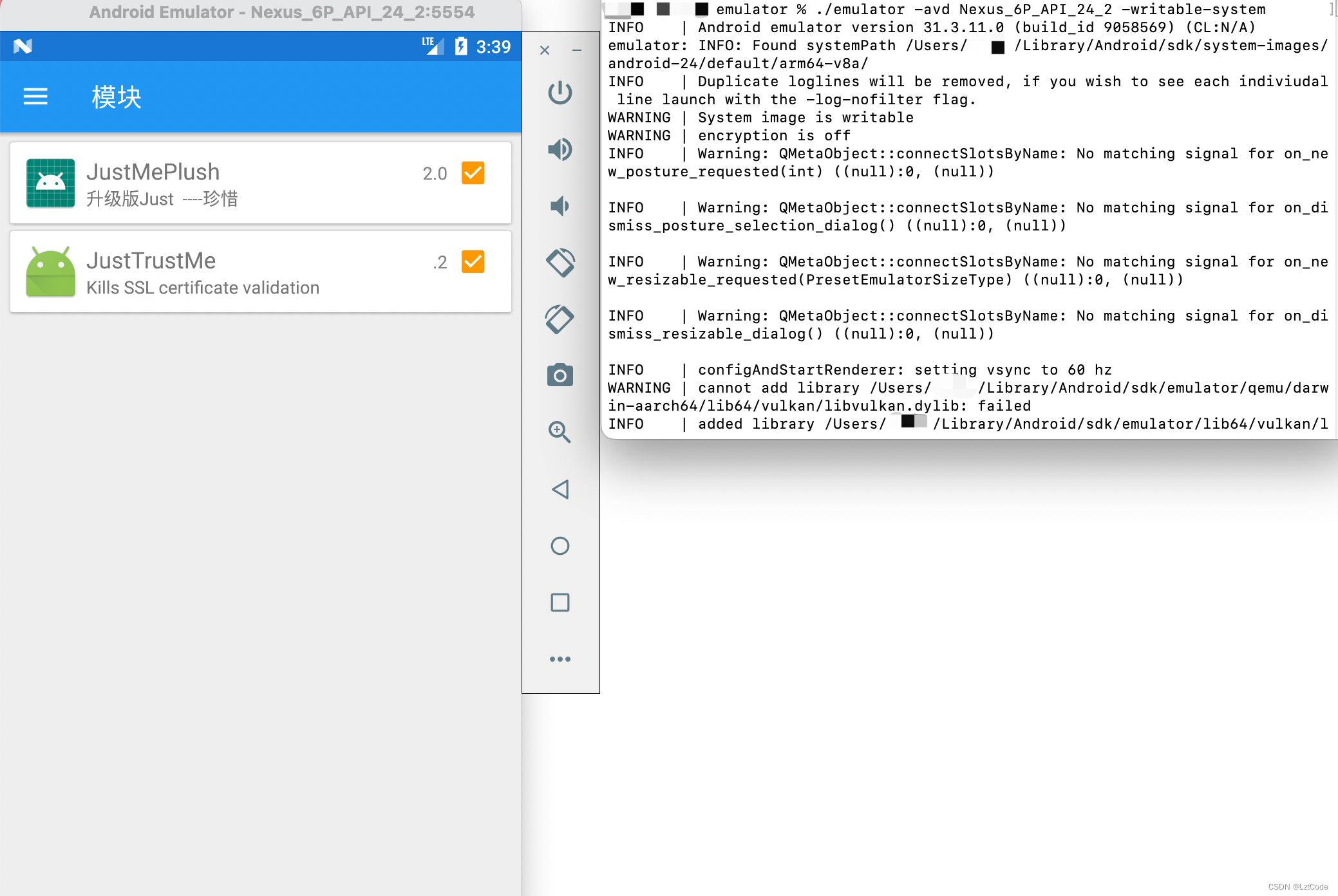Tap the battery charging icon
The image size is (1338, 896).
point(461,46)
